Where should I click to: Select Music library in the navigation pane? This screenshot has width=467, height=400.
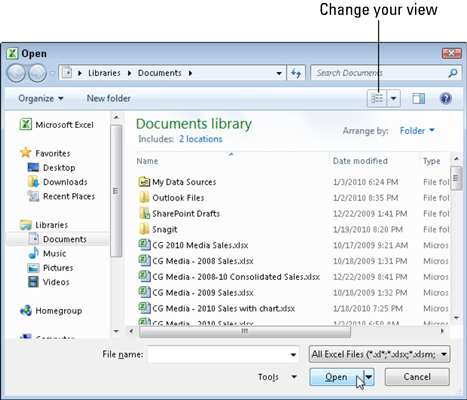tap(47, 253)
